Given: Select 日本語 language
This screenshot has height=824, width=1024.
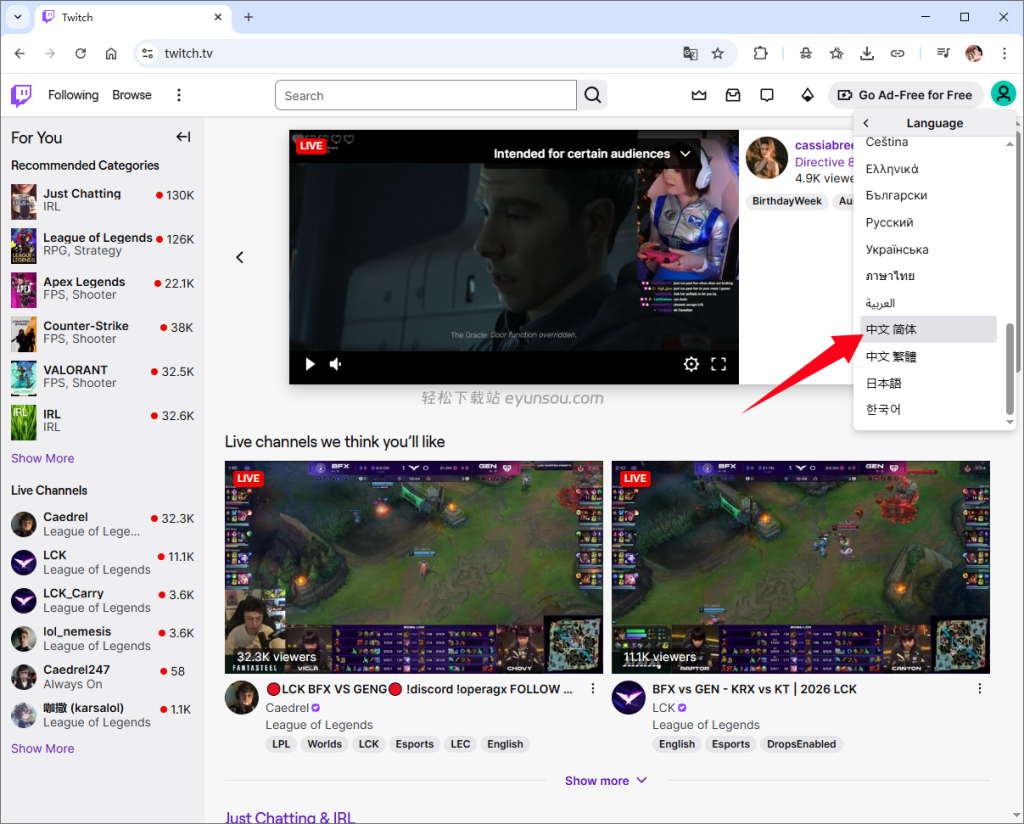Looking at the screenshot, I should point(928,383).
